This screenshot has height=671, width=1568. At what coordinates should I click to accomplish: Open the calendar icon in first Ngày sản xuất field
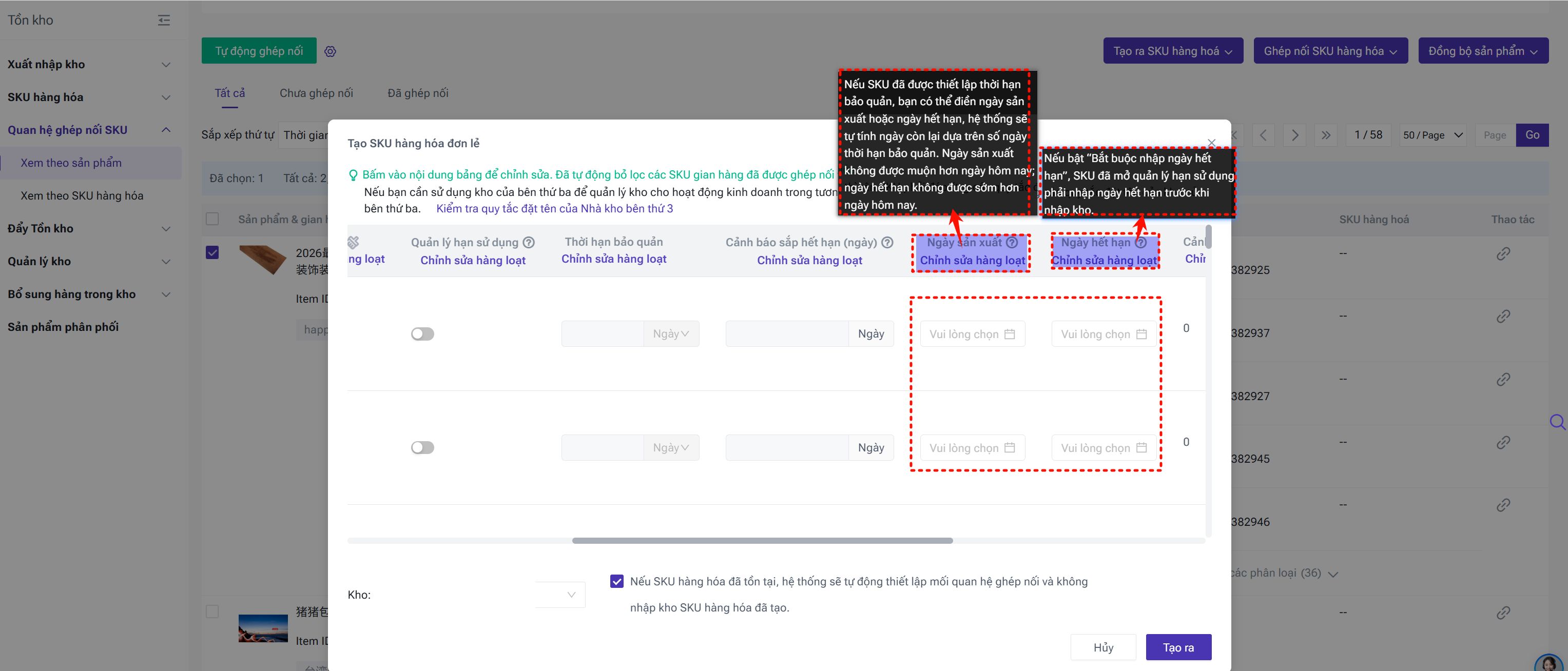pyautogui.click(x=1010, y=334)
